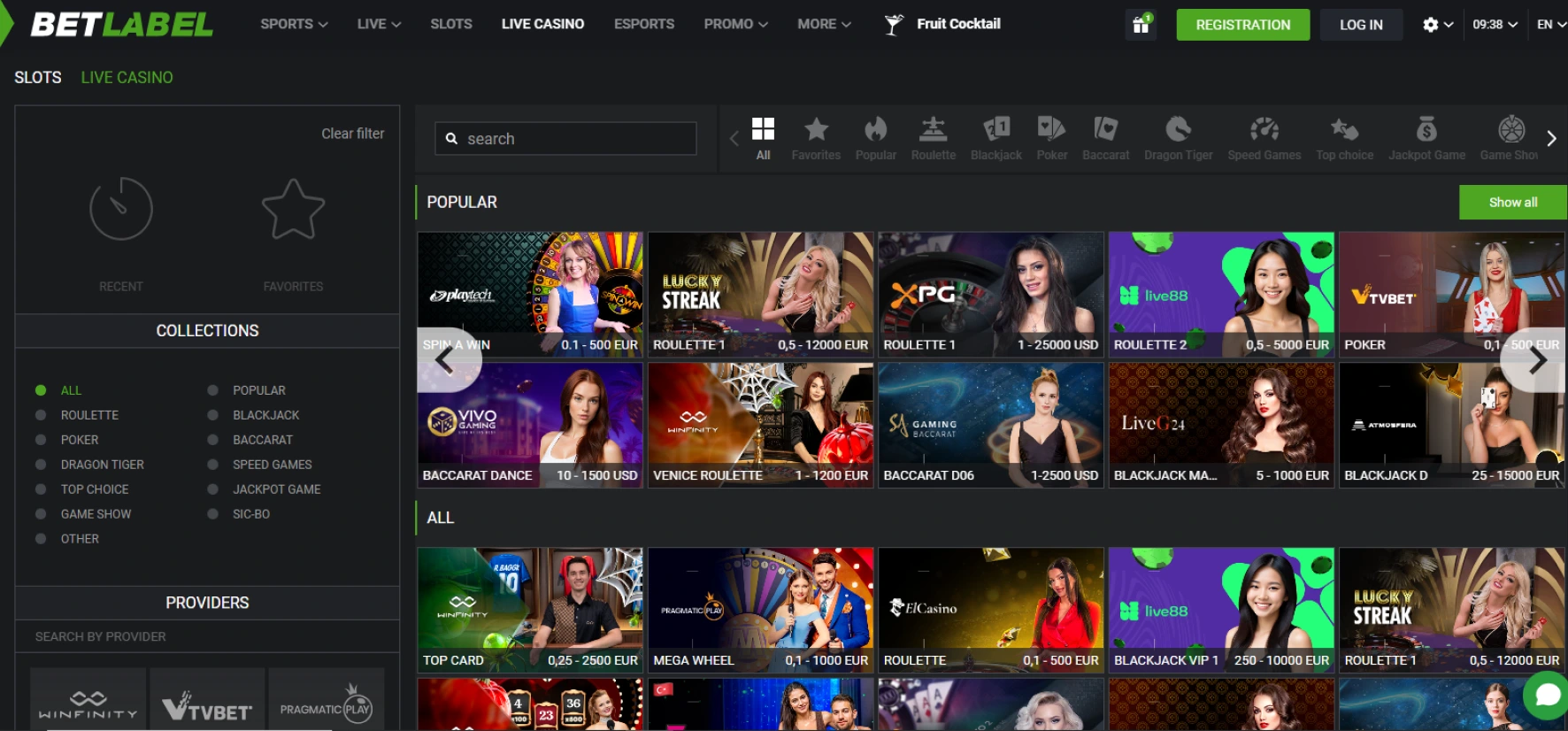The height and width of the screenshot is (731, 1568).
Task: Filter by Roulette category icon
Action: (x=933, y=129)
